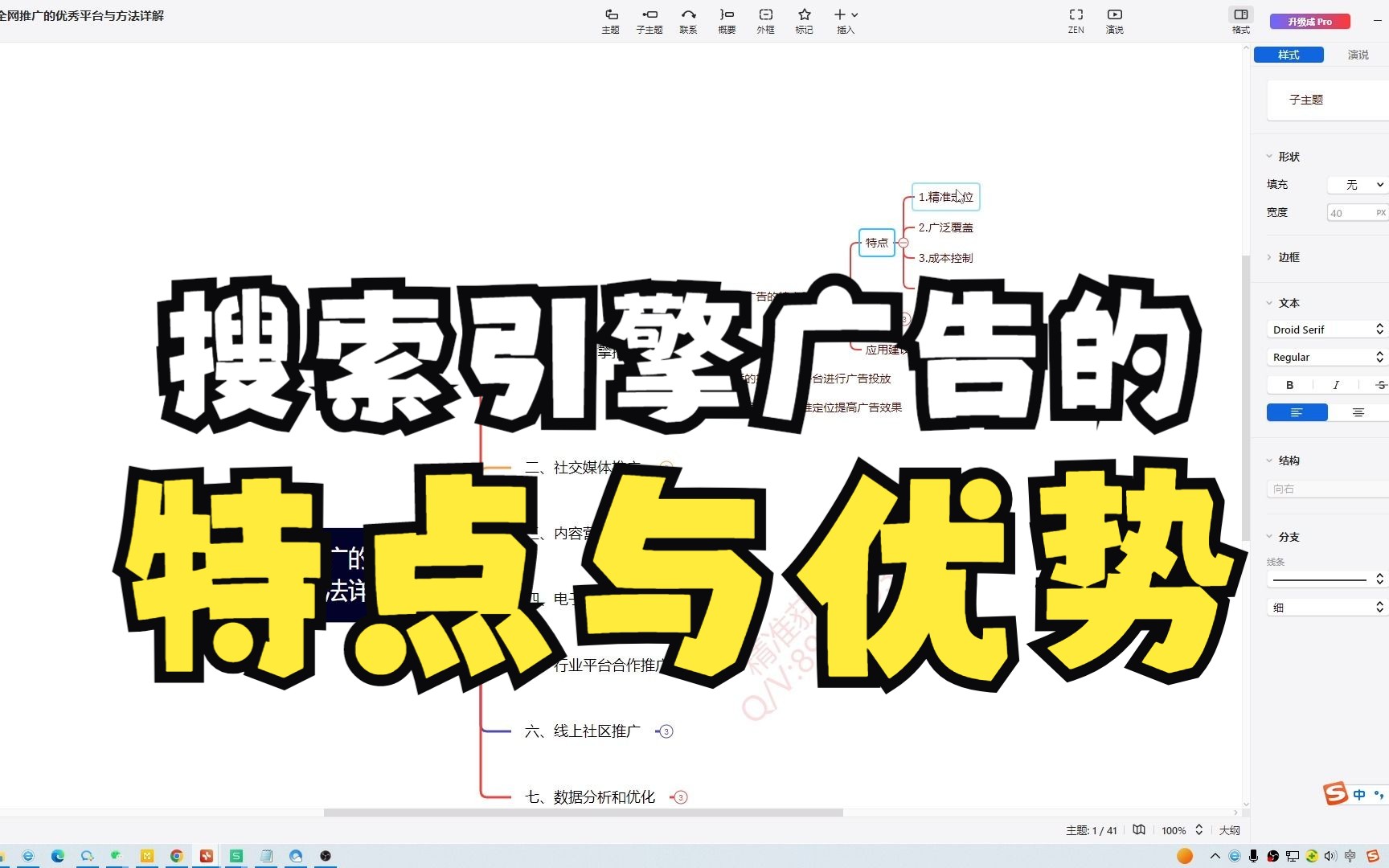Open the Regular font weight dropdown
Viewport: 1389px width, 868px height.
pos(1326,356)
